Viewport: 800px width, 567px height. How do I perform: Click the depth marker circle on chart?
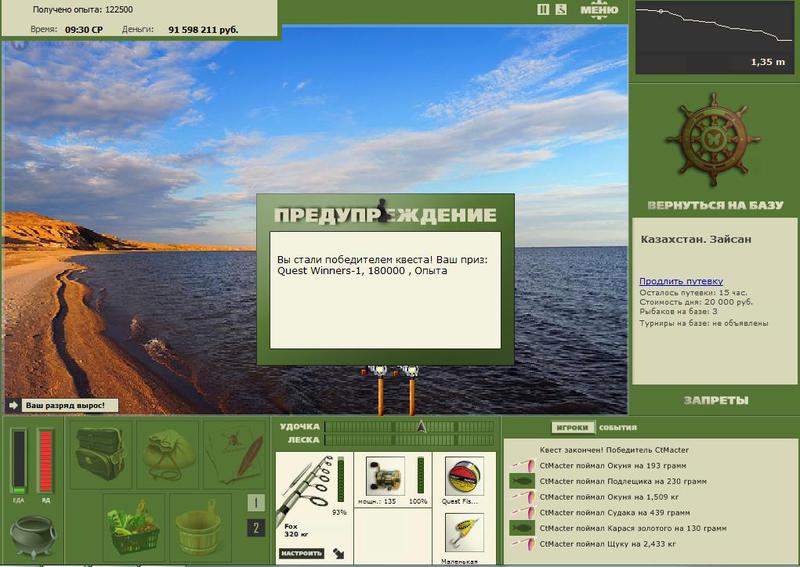661,11
